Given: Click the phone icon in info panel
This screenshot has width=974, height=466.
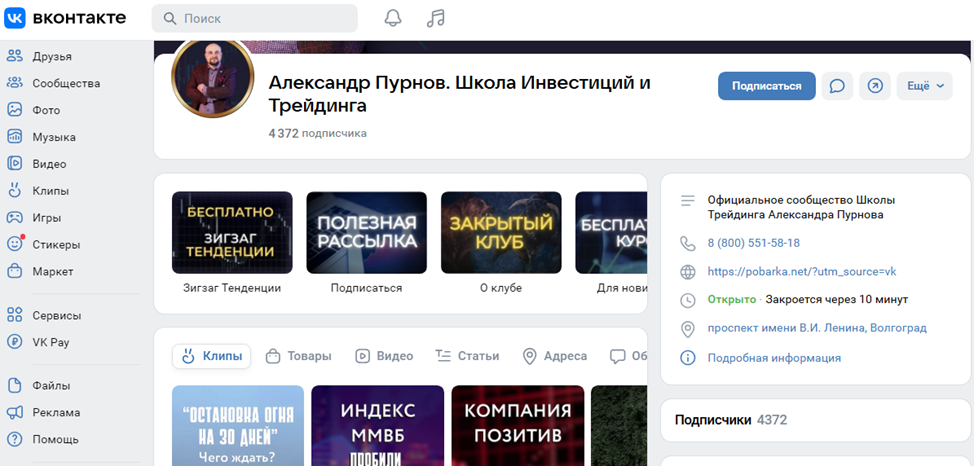Looking at the screenshot, I should pos(687,243).
